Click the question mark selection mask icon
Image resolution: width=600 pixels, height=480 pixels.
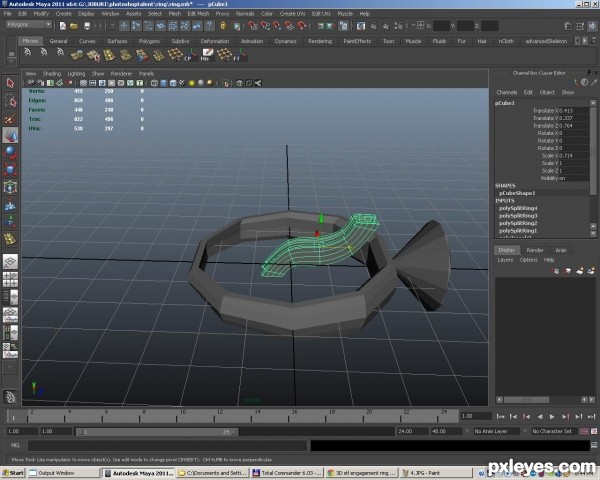point(209,26)
